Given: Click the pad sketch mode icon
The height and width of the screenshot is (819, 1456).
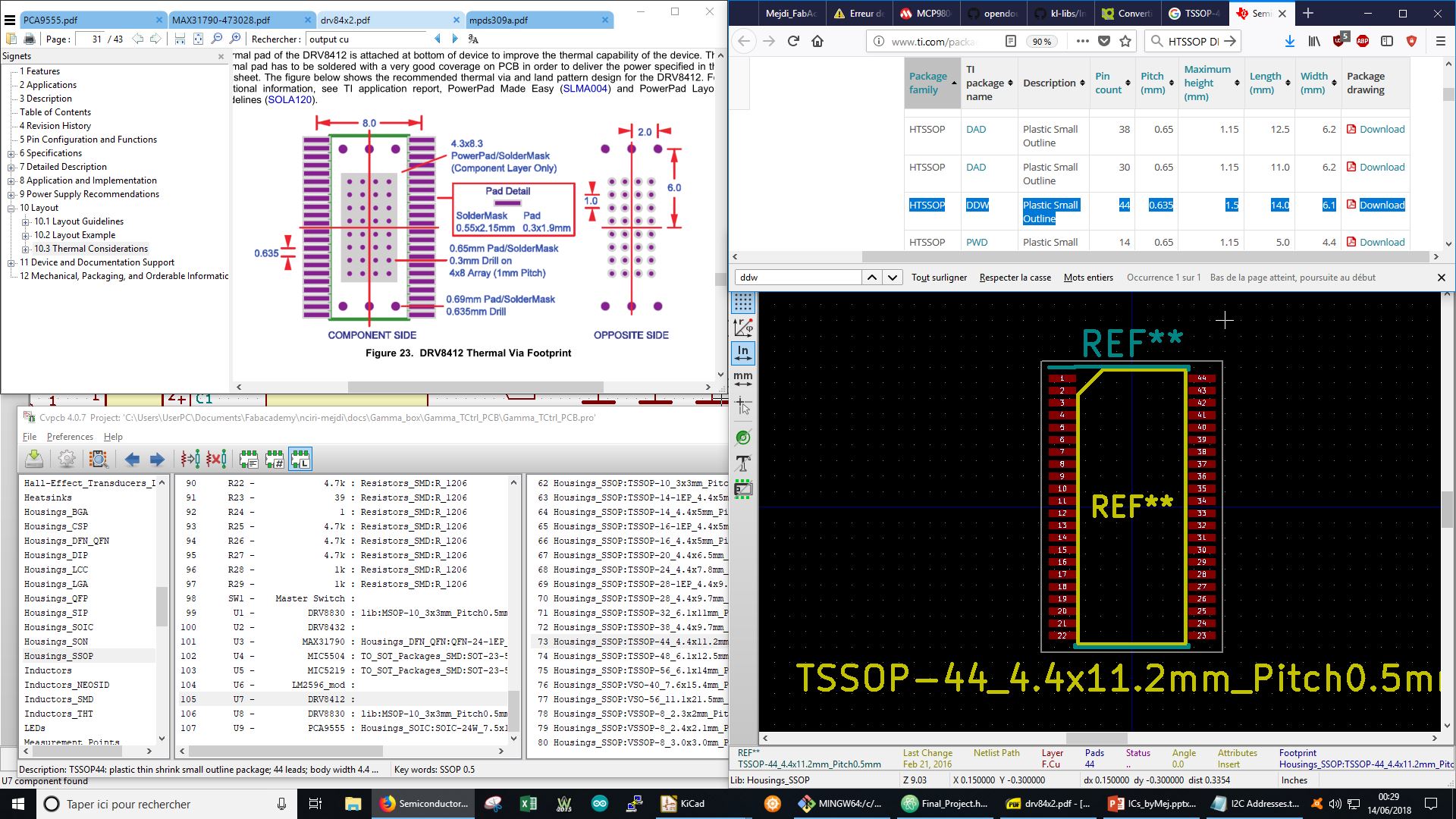Looking at the screenshot, I should [743, 438].
